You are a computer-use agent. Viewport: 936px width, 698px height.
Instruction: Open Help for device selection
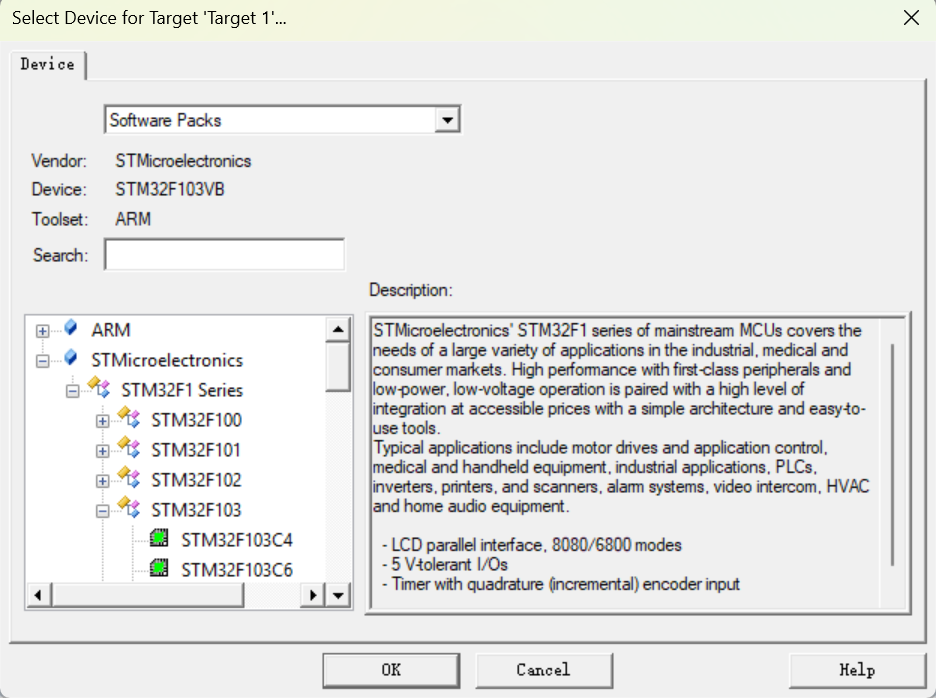coord(857,670)
